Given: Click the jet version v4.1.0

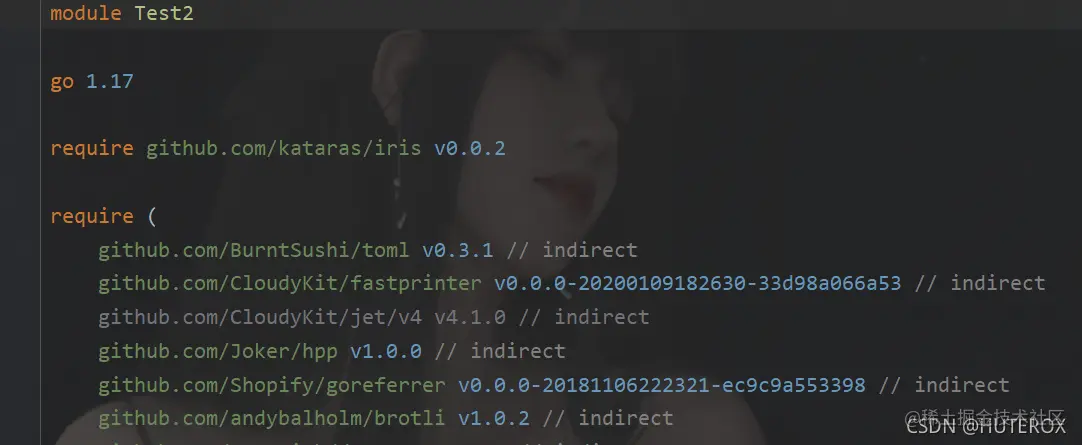Looking at the screenshot, I should [469, 317].
